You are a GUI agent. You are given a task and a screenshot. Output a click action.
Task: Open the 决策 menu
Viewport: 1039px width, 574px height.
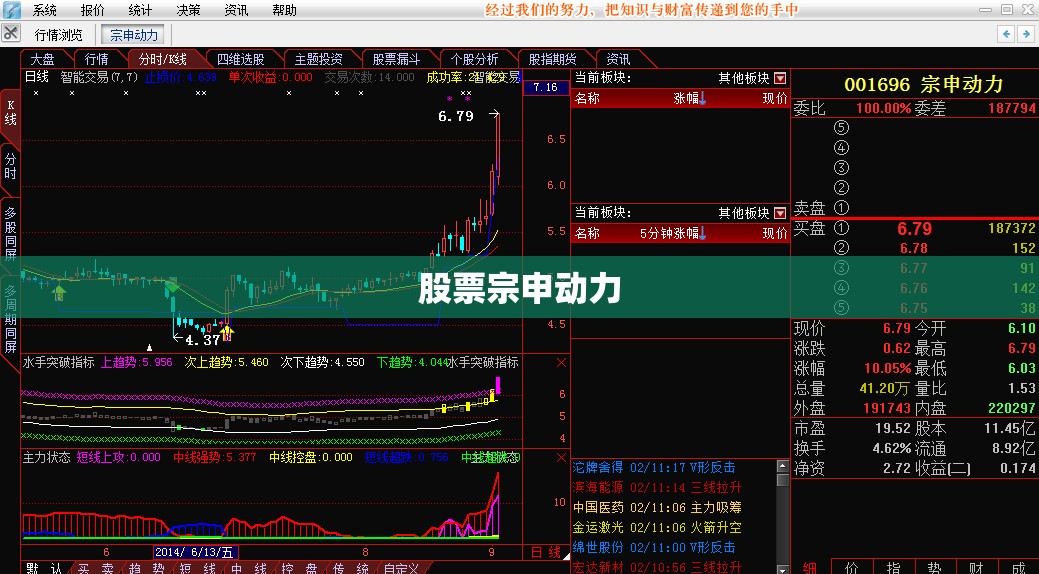tap(188, 10)
